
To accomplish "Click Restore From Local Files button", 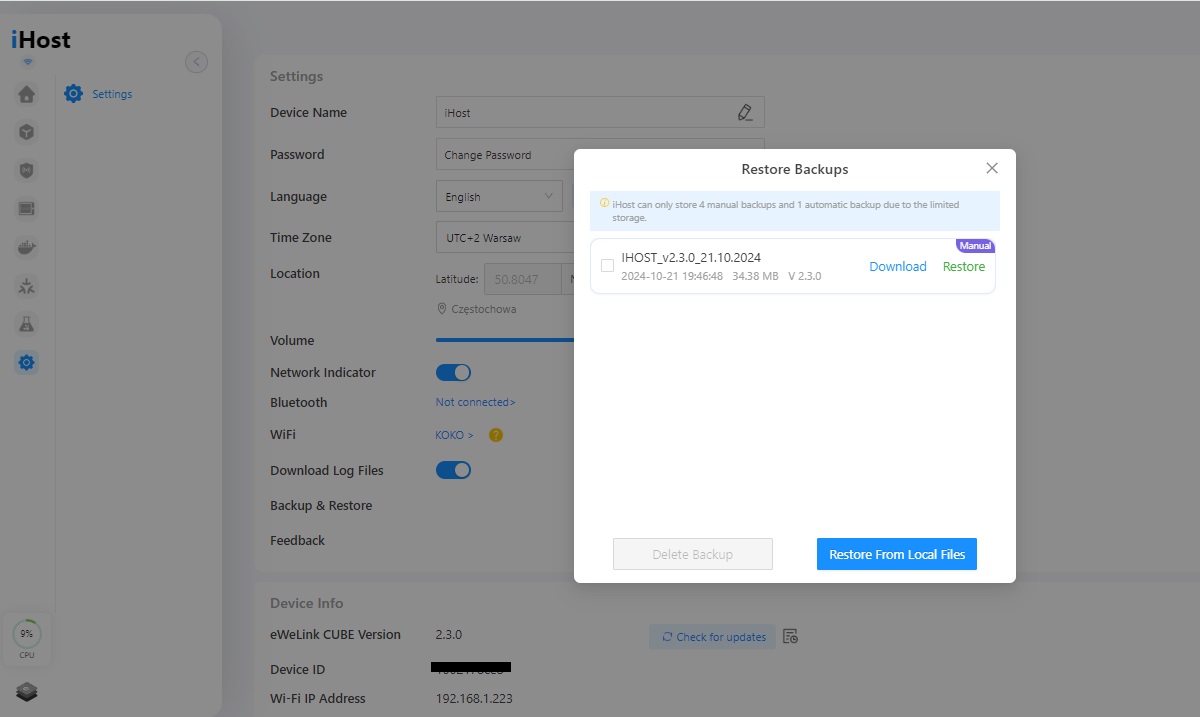I will pyautogui.click(x=897, y=554).
